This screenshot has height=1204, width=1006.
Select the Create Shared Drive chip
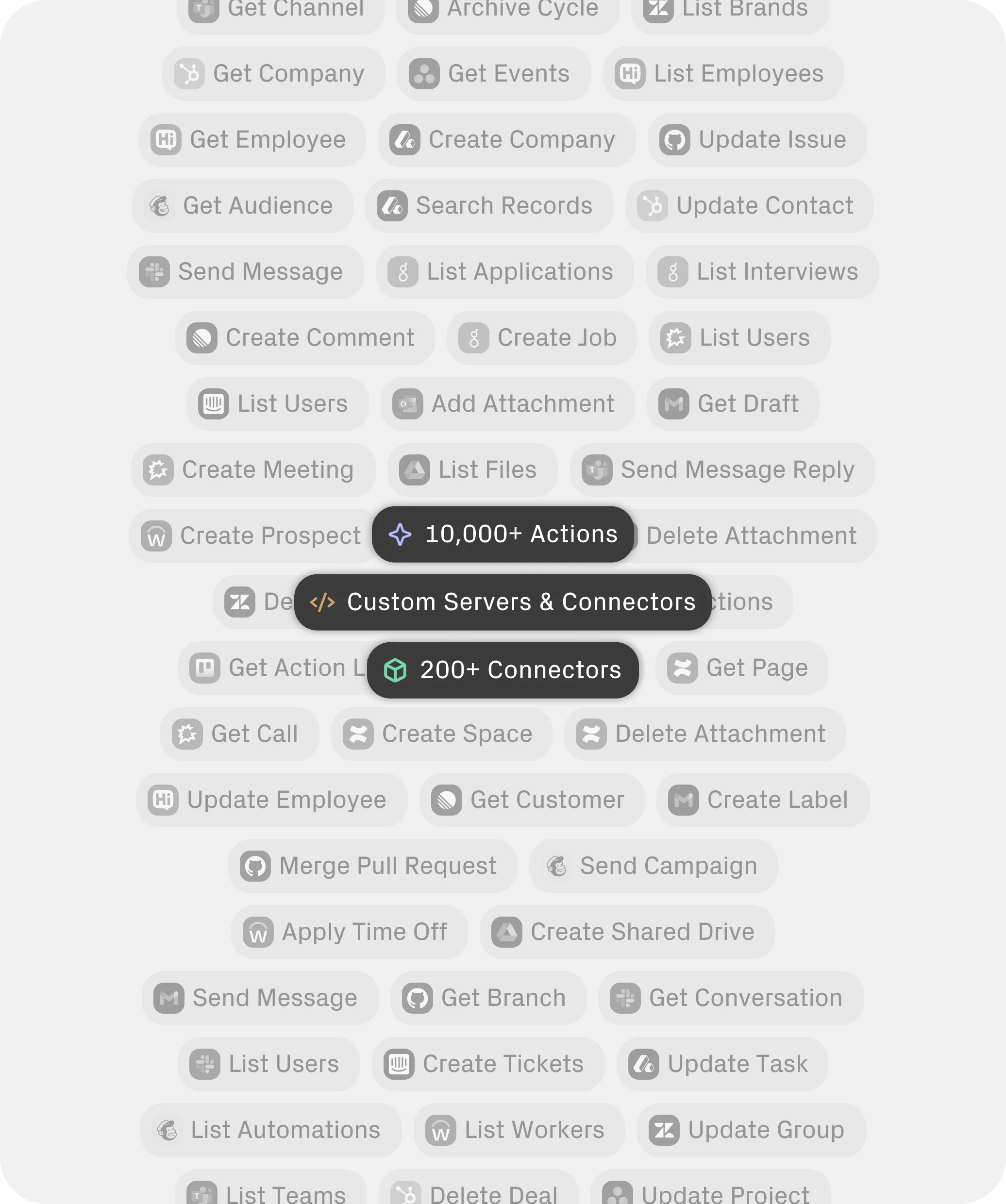click(x=627, y=932)
